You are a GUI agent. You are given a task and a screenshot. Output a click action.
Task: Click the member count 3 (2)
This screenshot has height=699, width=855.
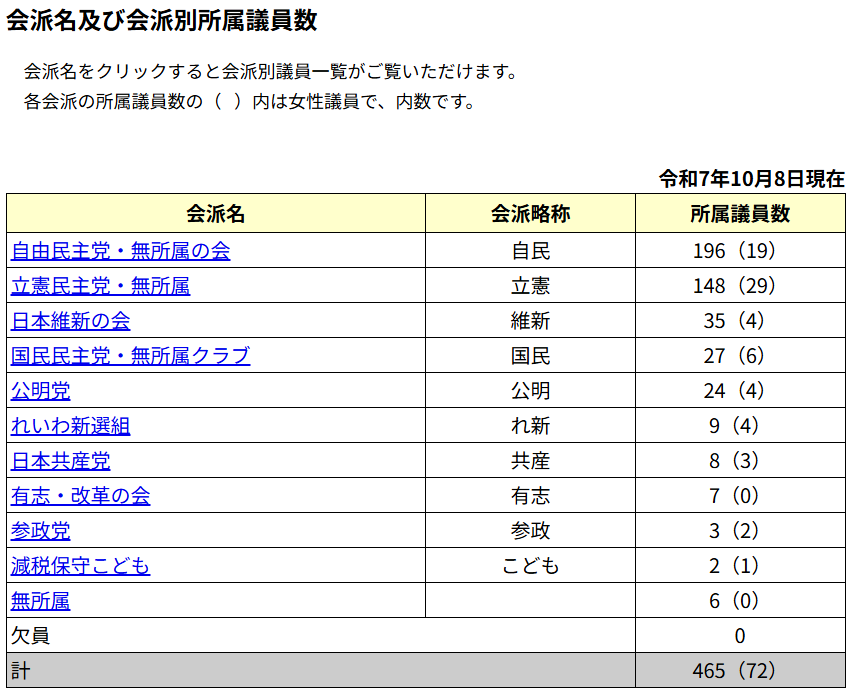(734, 531)
